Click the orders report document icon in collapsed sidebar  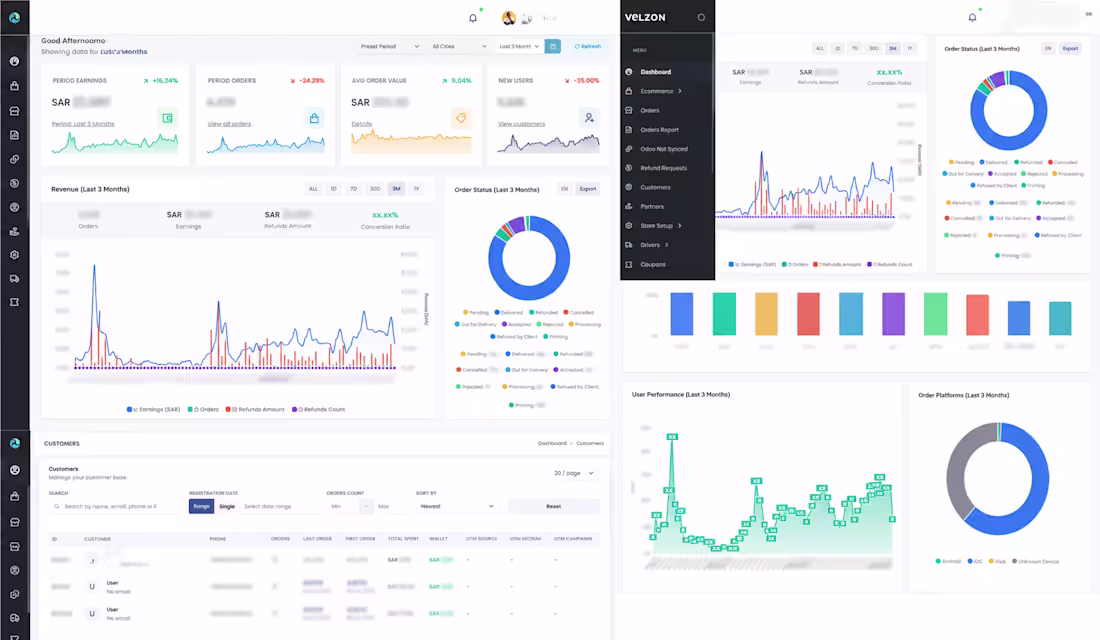14,135
